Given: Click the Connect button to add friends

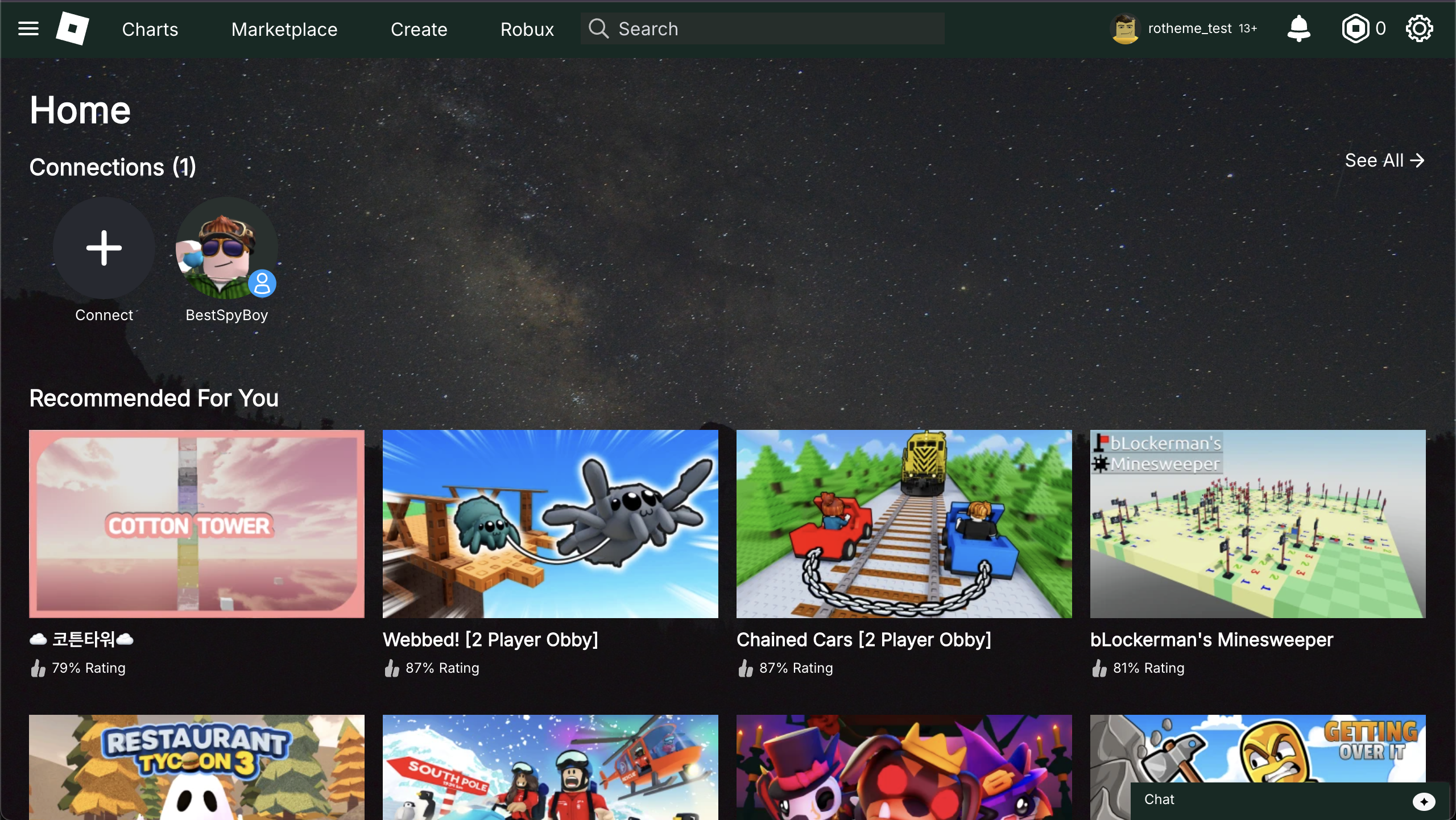Looking at the screenshot, I should (x=104, y=249).
